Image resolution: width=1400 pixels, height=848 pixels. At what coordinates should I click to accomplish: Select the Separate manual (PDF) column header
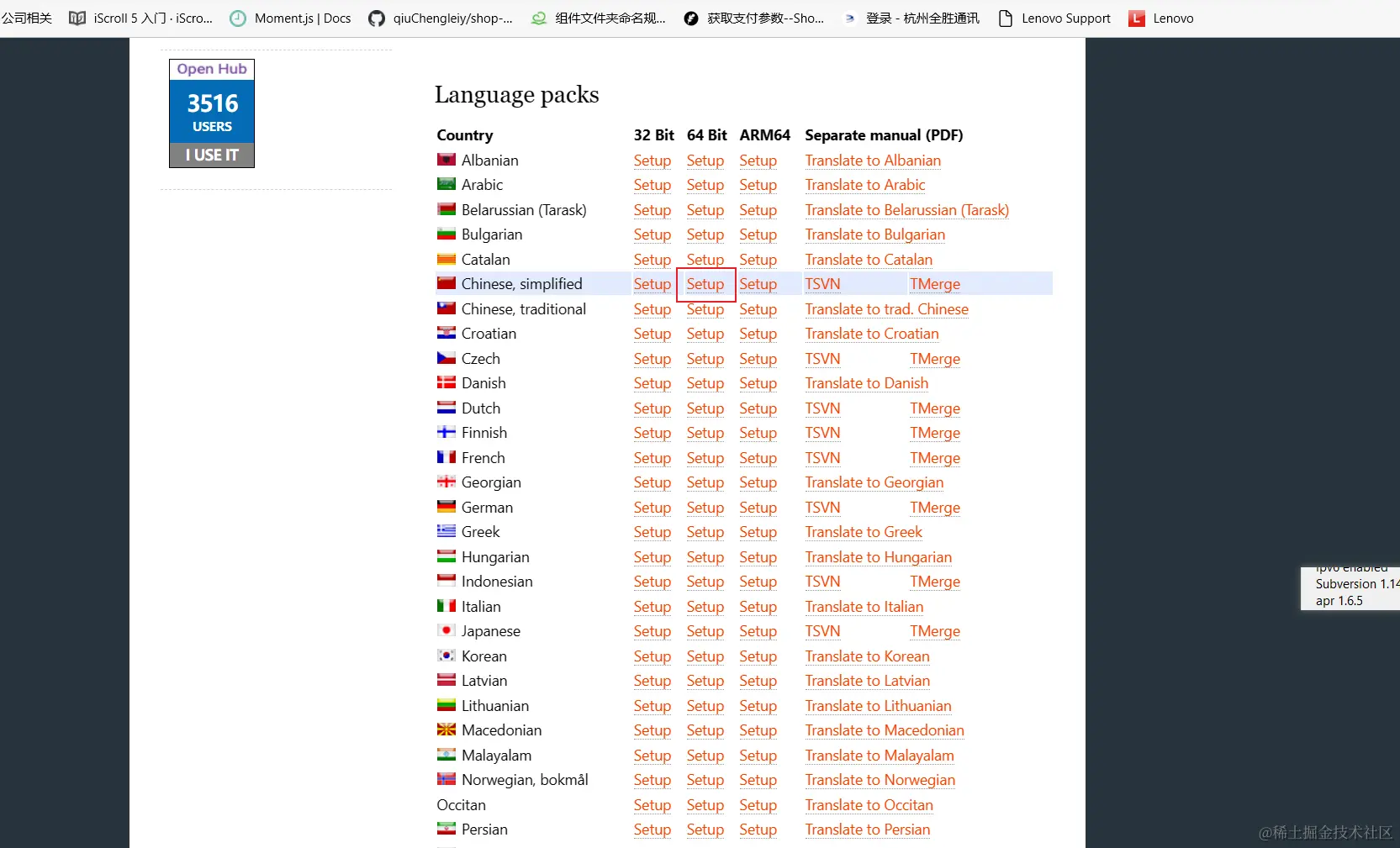point(884,135)
